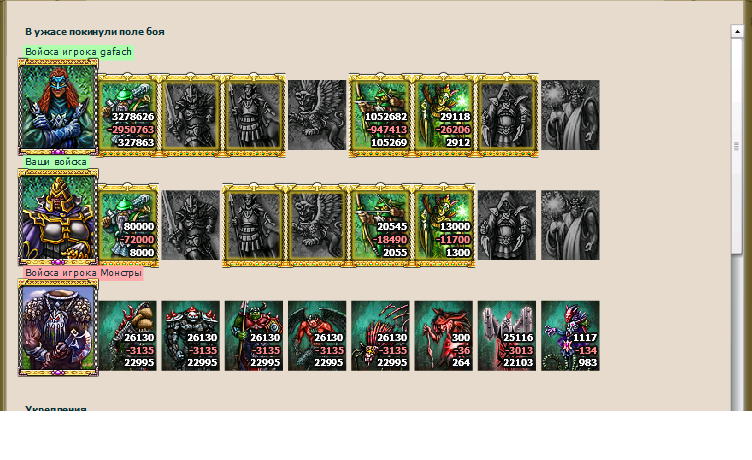Select gafach's archer unit showing 1052682
The width and height of the screenshot is (752, 460).
380,115
